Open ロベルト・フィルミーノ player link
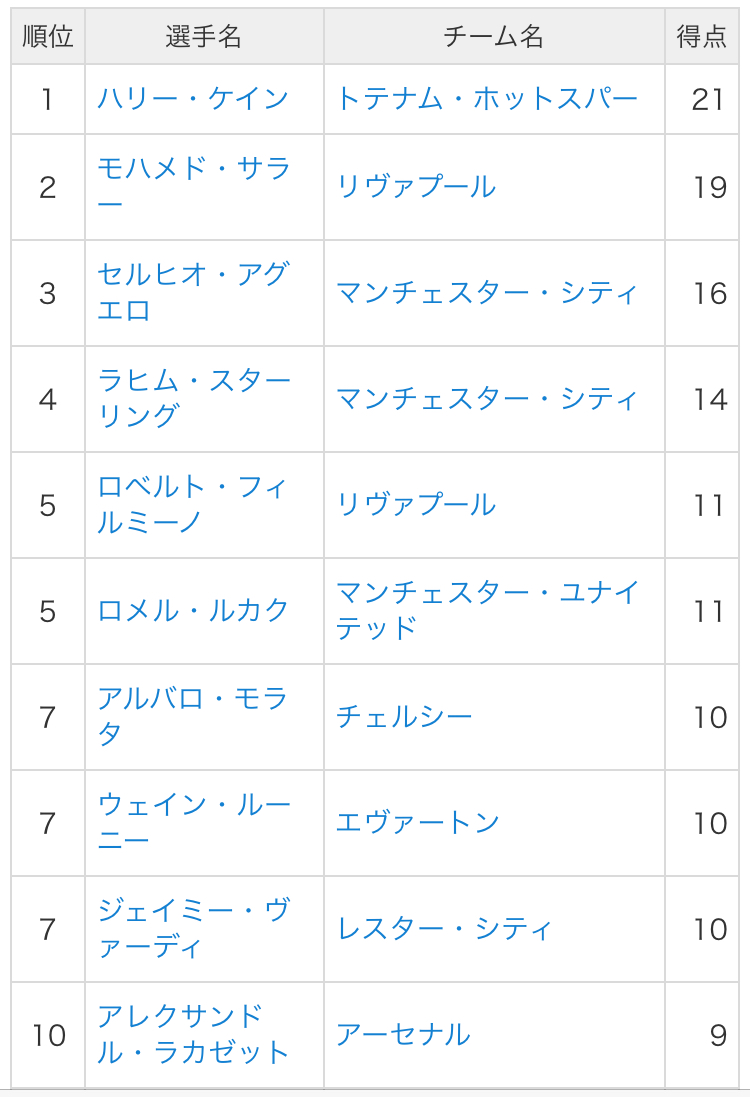This screenshot has height=1097, width=750. 193,487
